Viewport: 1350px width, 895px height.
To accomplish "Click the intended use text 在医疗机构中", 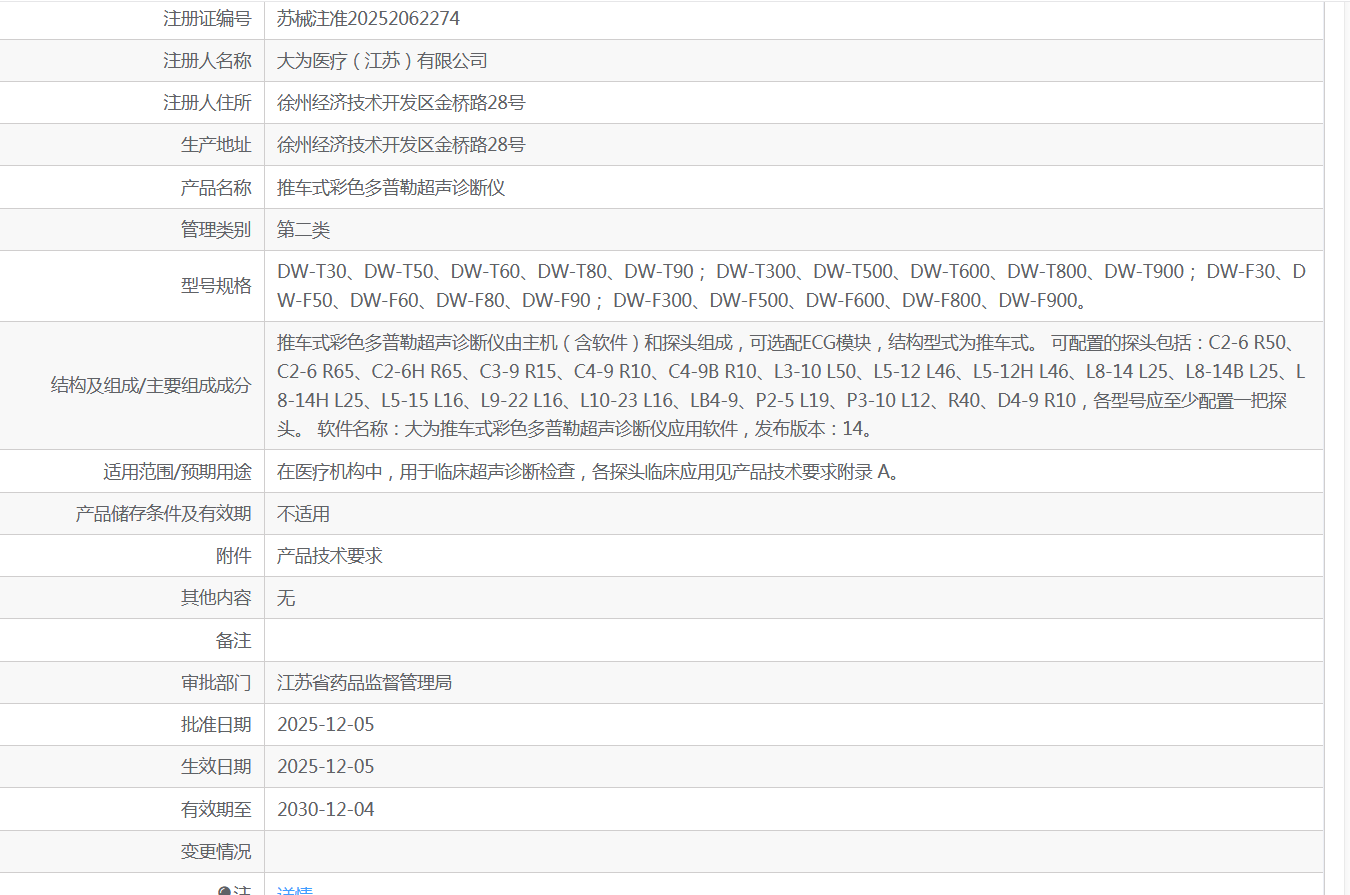I will tap(588, 472).
